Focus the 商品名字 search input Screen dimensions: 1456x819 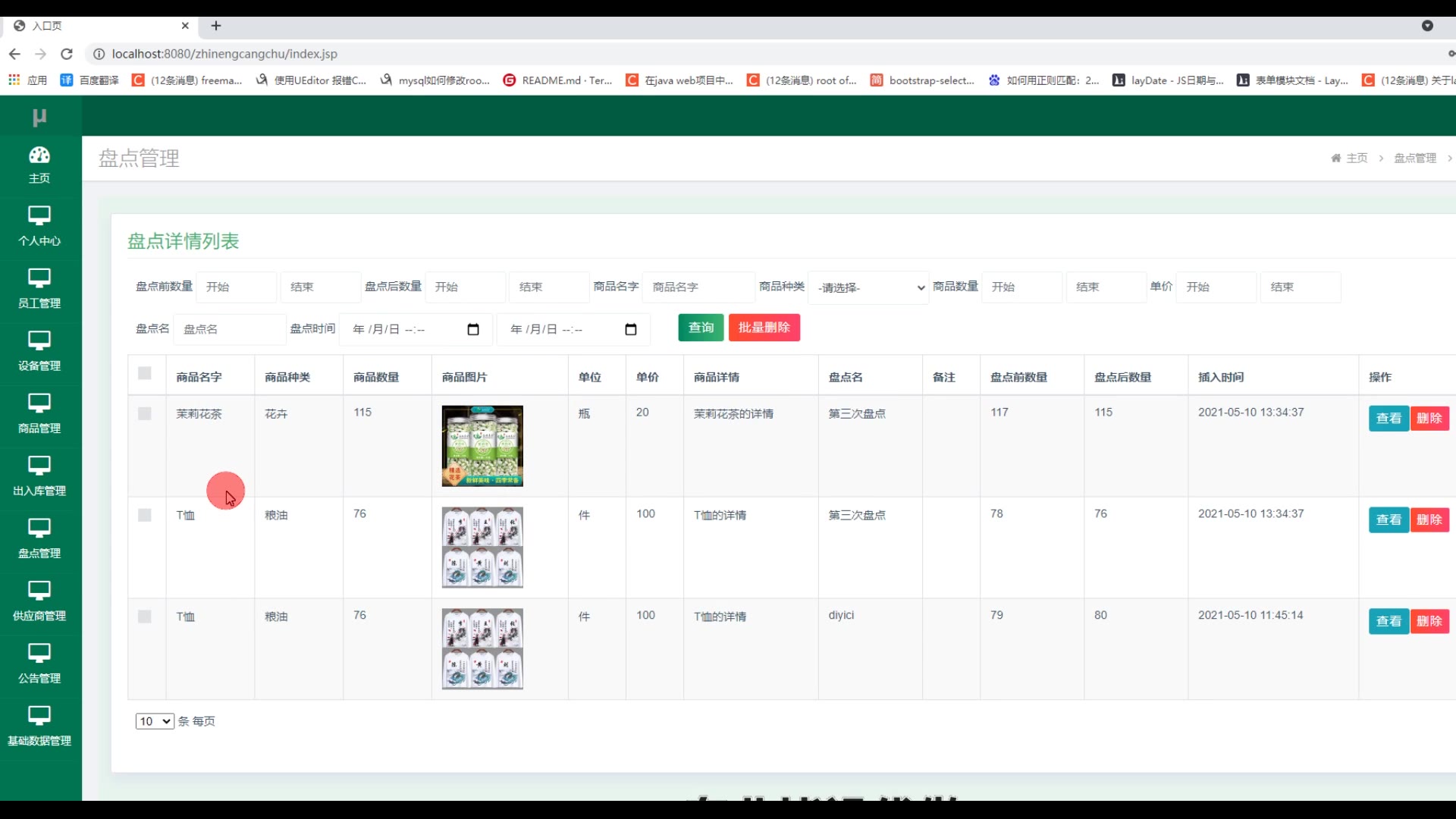(698, 287)
